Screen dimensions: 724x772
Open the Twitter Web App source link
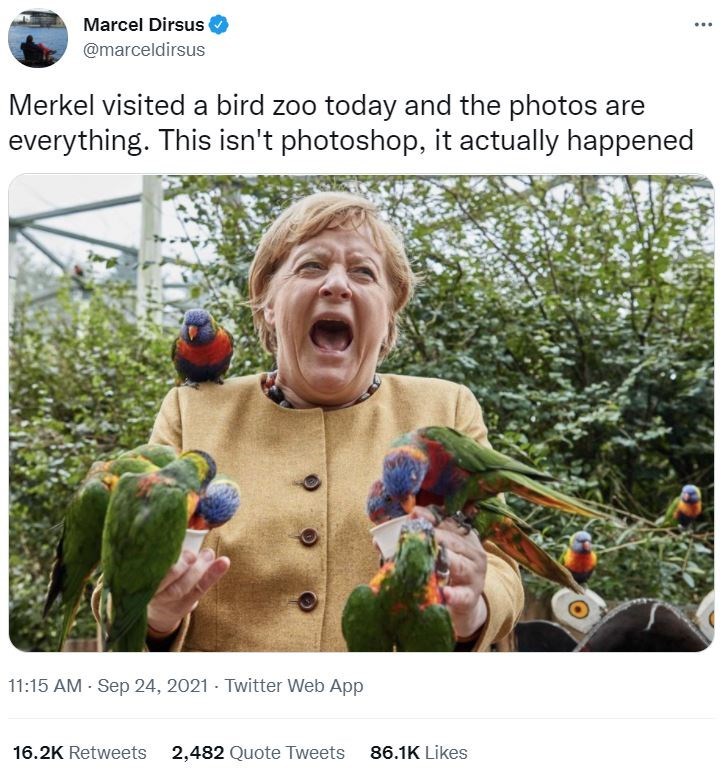click(x=294, y=686)
